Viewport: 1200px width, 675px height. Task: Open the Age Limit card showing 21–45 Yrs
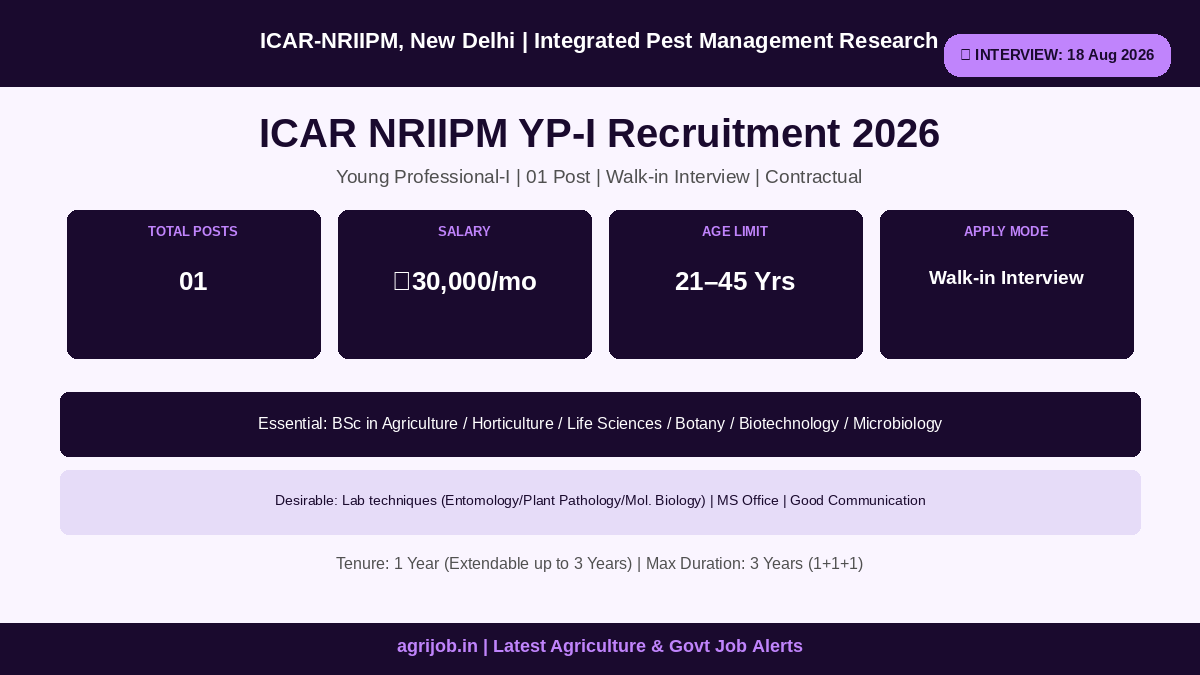click(x=736, y=284)
